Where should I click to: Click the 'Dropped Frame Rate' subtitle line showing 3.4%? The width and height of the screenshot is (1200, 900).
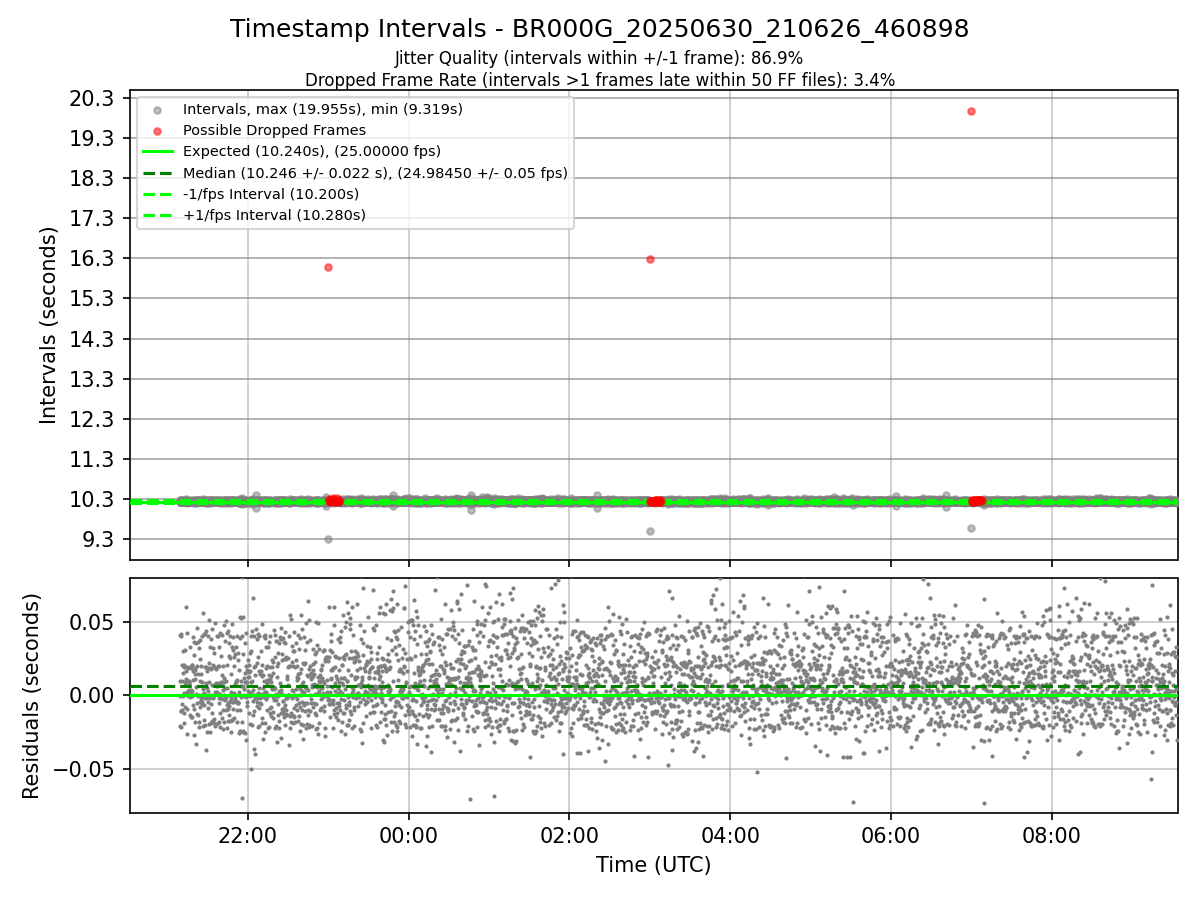pyautogui.click(x=599, y=79)
